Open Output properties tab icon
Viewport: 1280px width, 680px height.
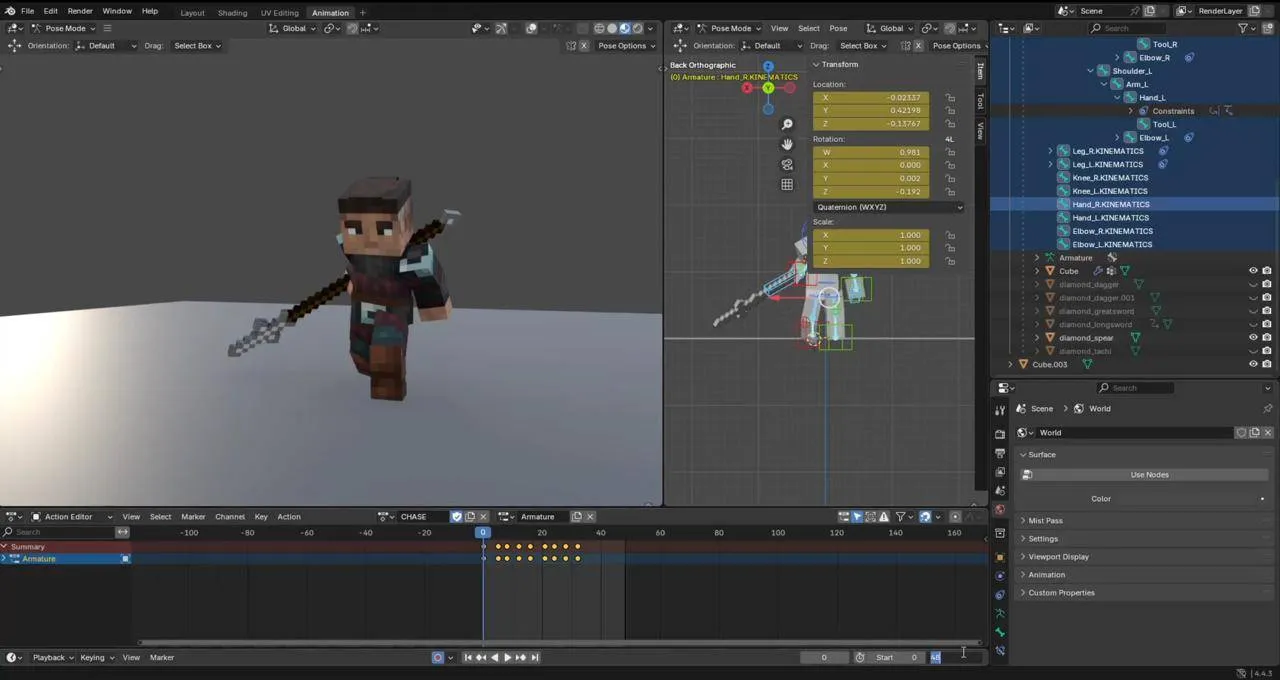[1000, 452]
